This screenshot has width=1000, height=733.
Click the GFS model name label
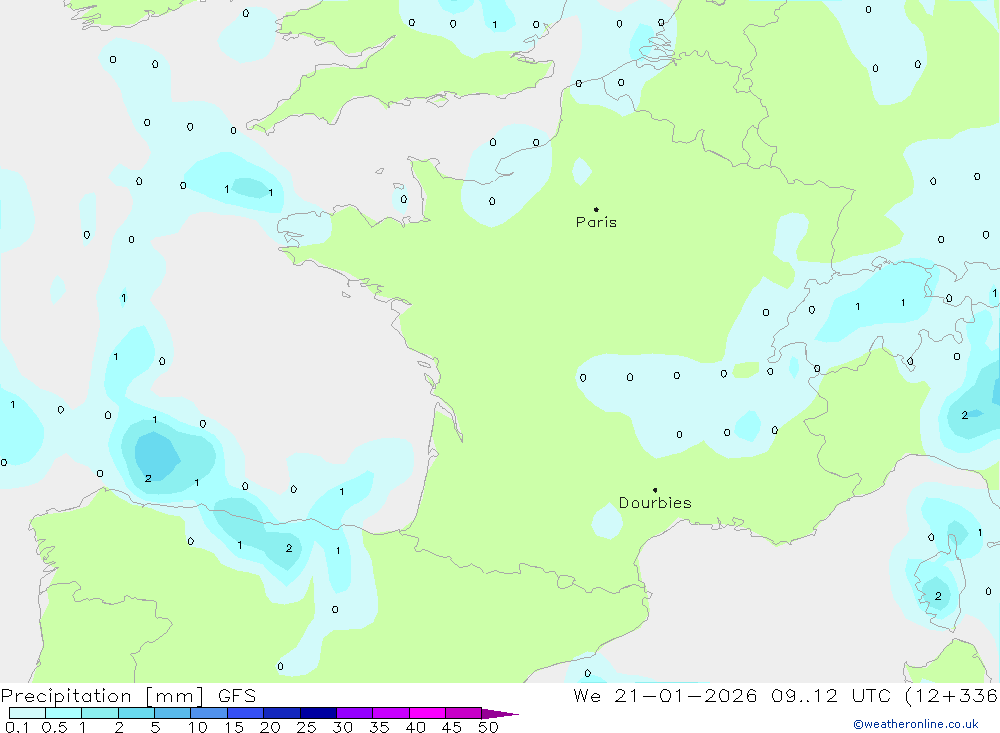[237, 696]
